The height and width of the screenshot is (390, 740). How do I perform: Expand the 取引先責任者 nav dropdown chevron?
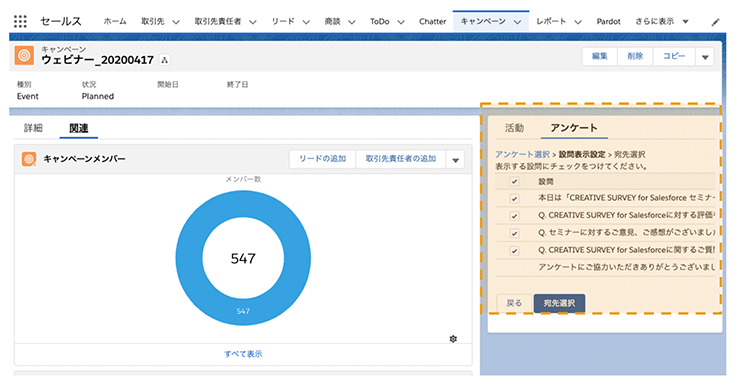pyautogui.click(x=253, y=22)
